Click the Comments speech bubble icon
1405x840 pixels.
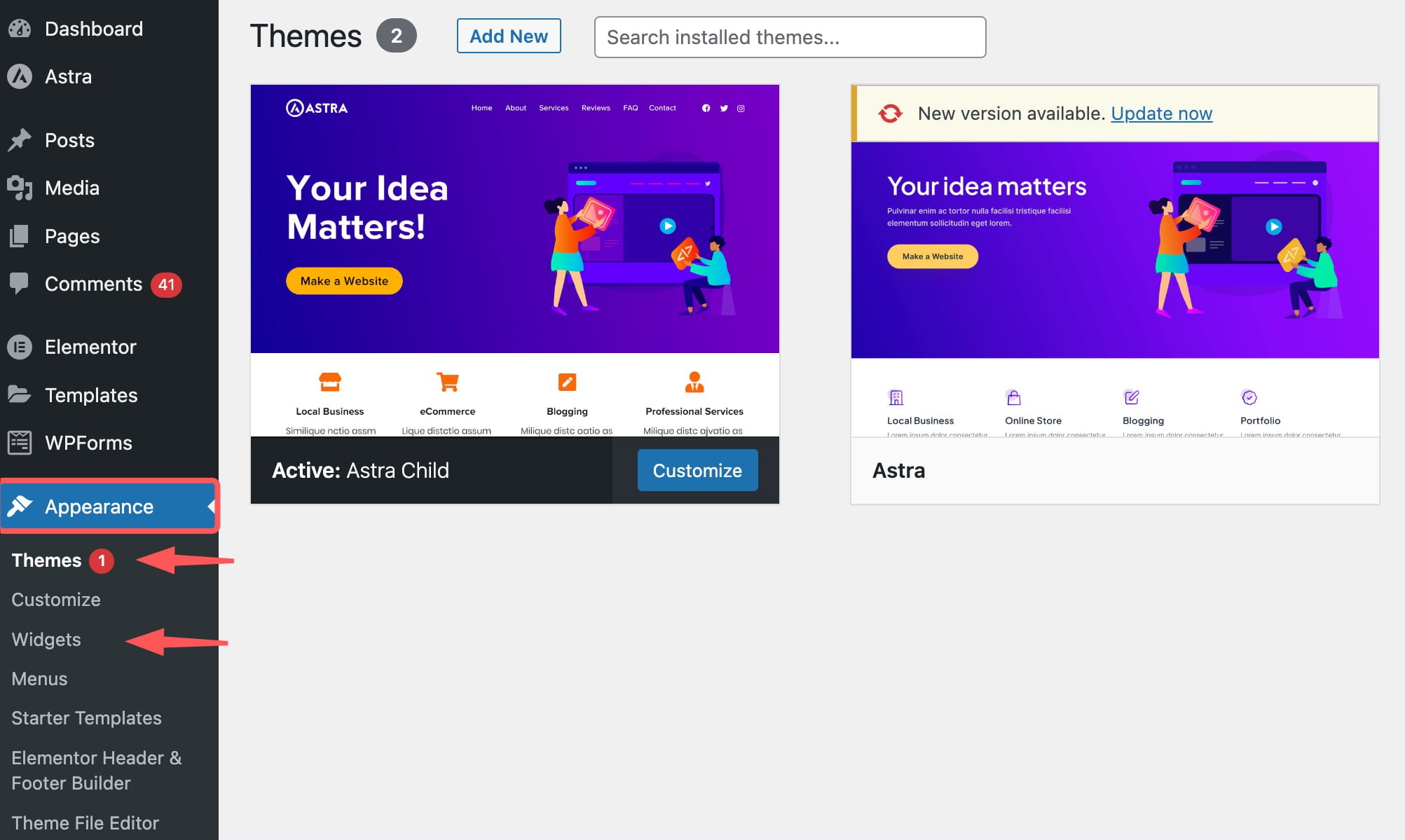[20, 283]
